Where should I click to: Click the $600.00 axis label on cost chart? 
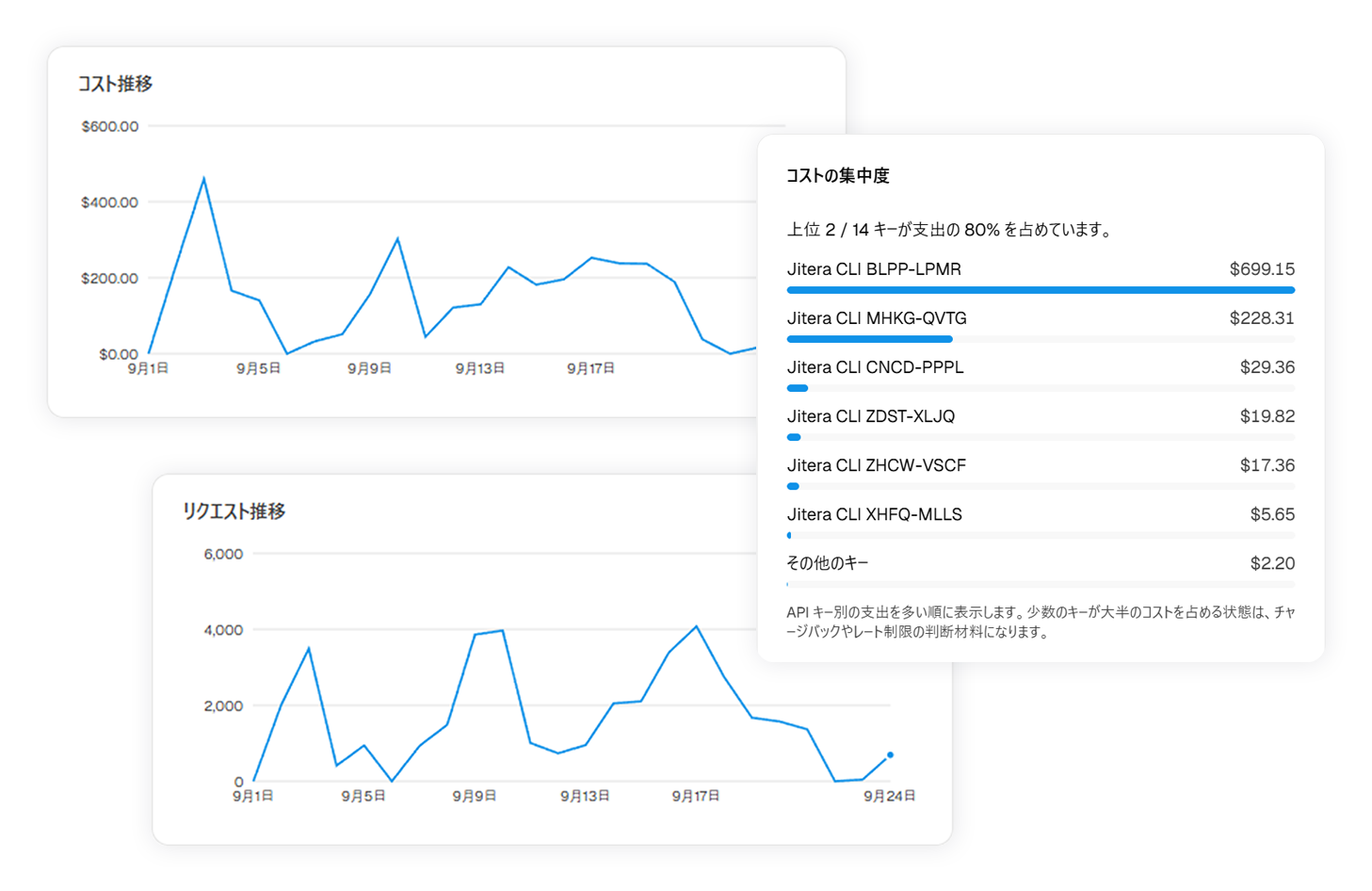click(109, 126)
